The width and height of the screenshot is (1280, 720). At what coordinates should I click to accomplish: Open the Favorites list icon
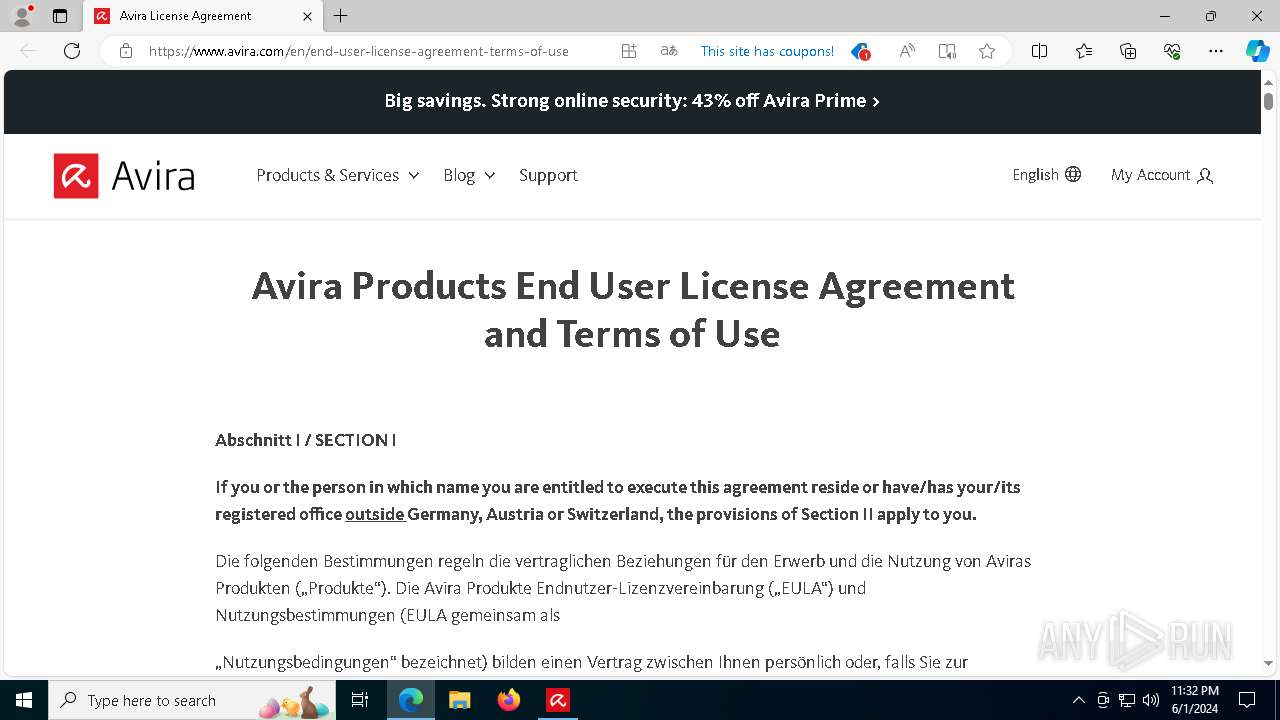click(1084, 51)
